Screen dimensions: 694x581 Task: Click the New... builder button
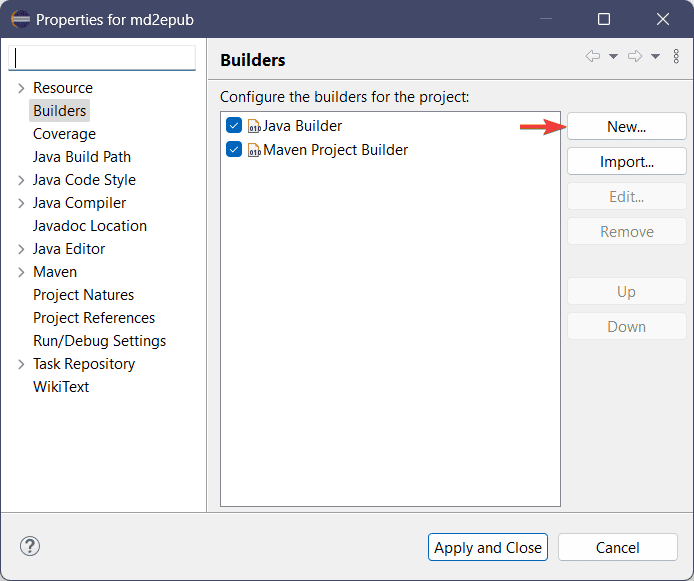point(627,127)
